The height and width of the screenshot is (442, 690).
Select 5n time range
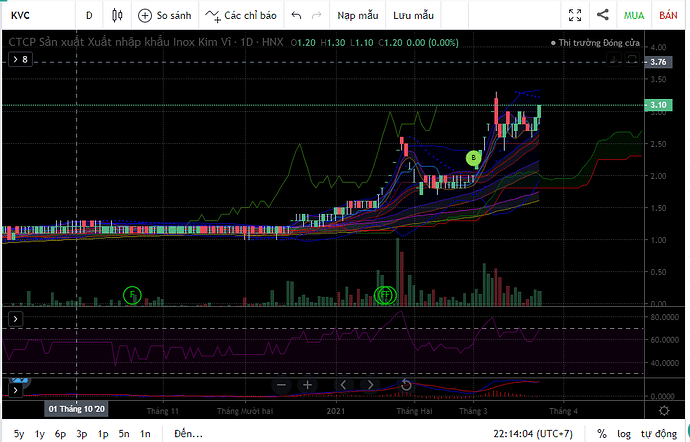click(124, 434)
